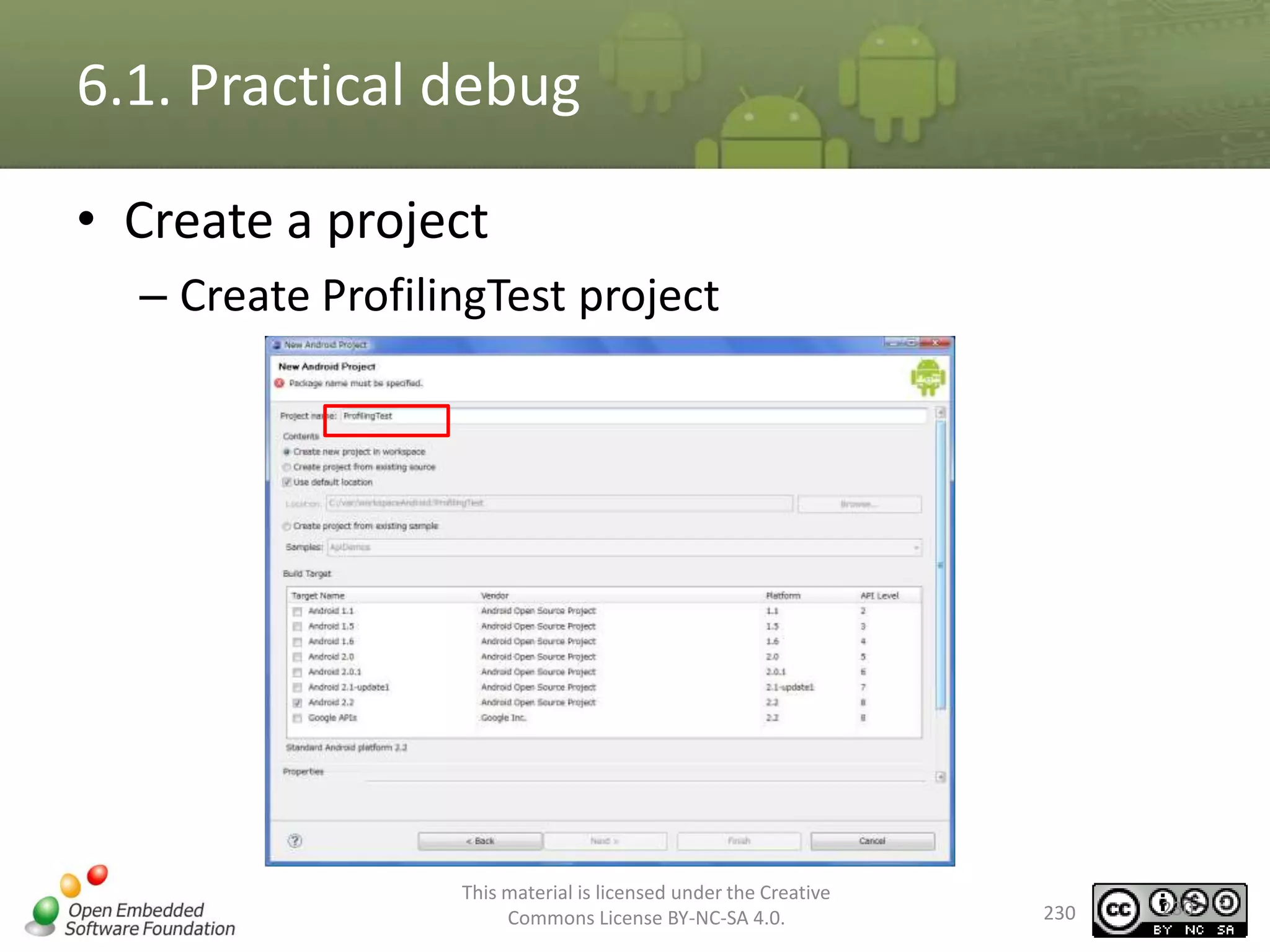Check the Android 1.6 build target
The width and height of the screenshot is (1270, 952).
coord(298,641)
